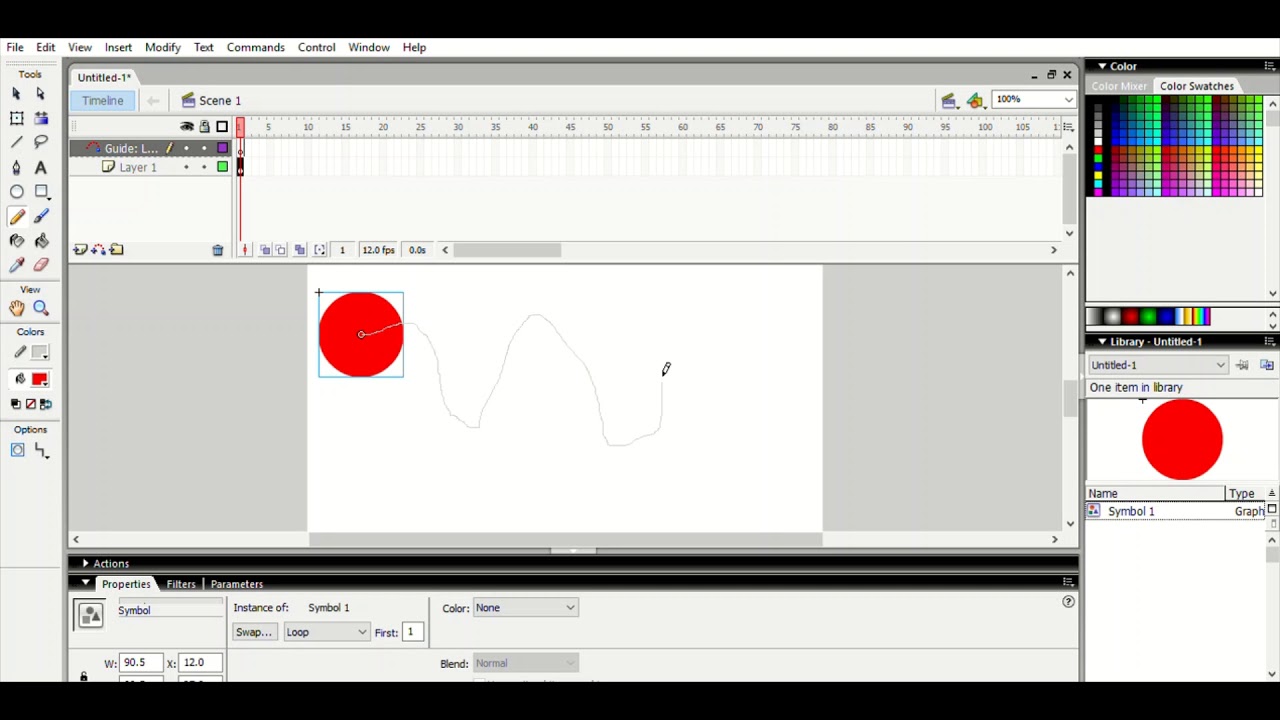Open the Modify menu
This screenshot has width=1280, height=720.
point(162,47)
